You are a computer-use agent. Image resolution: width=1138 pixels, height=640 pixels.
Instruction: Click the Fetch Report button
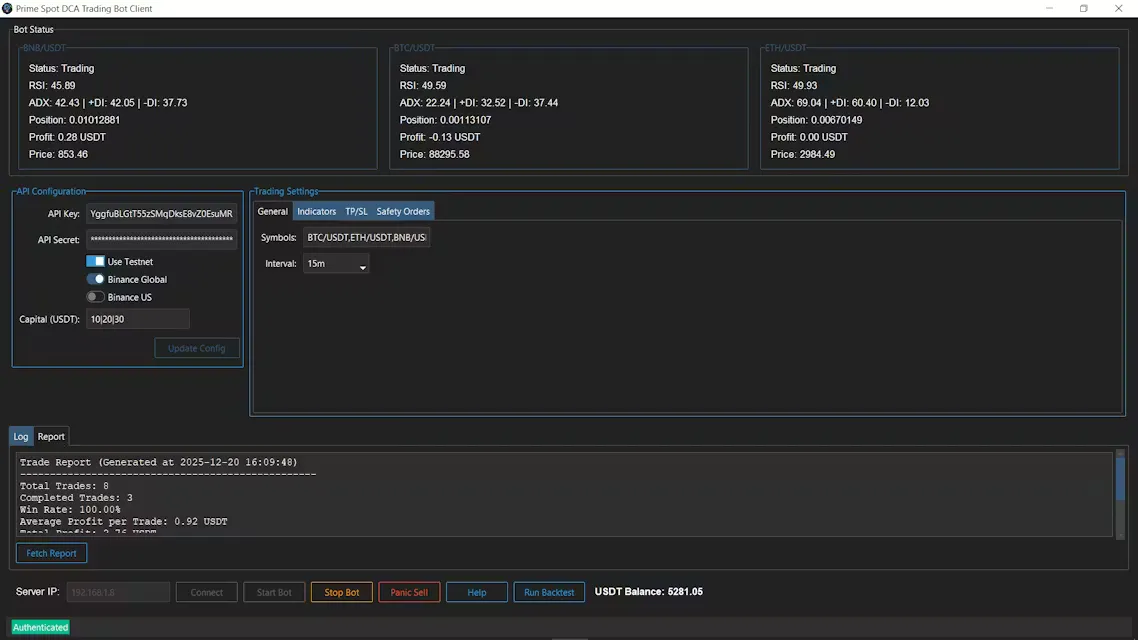point(52,554)
